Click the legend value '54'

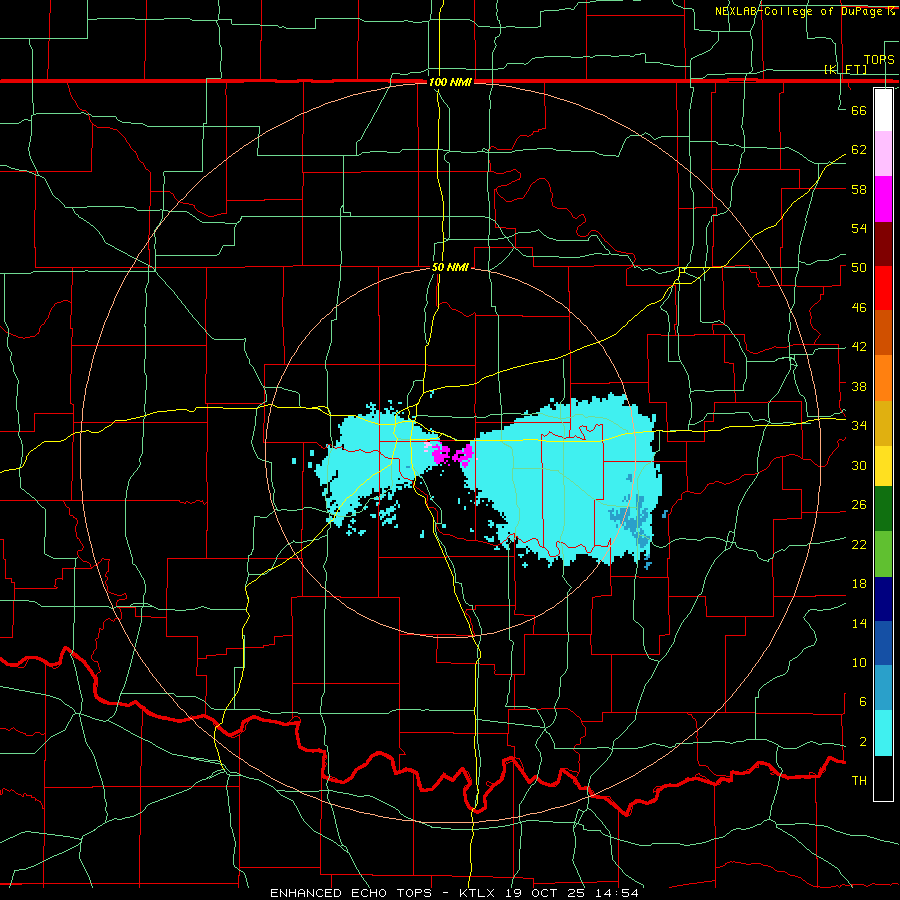tap(859, 228)
